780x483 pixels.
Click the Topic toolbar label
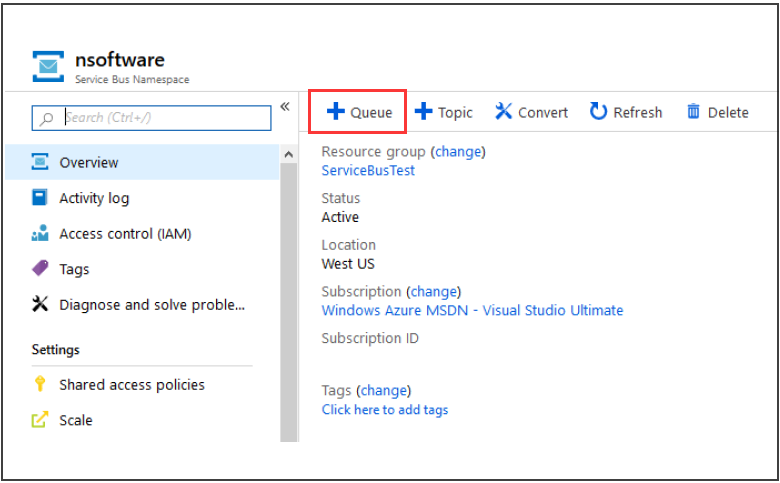tap(455, 113)
